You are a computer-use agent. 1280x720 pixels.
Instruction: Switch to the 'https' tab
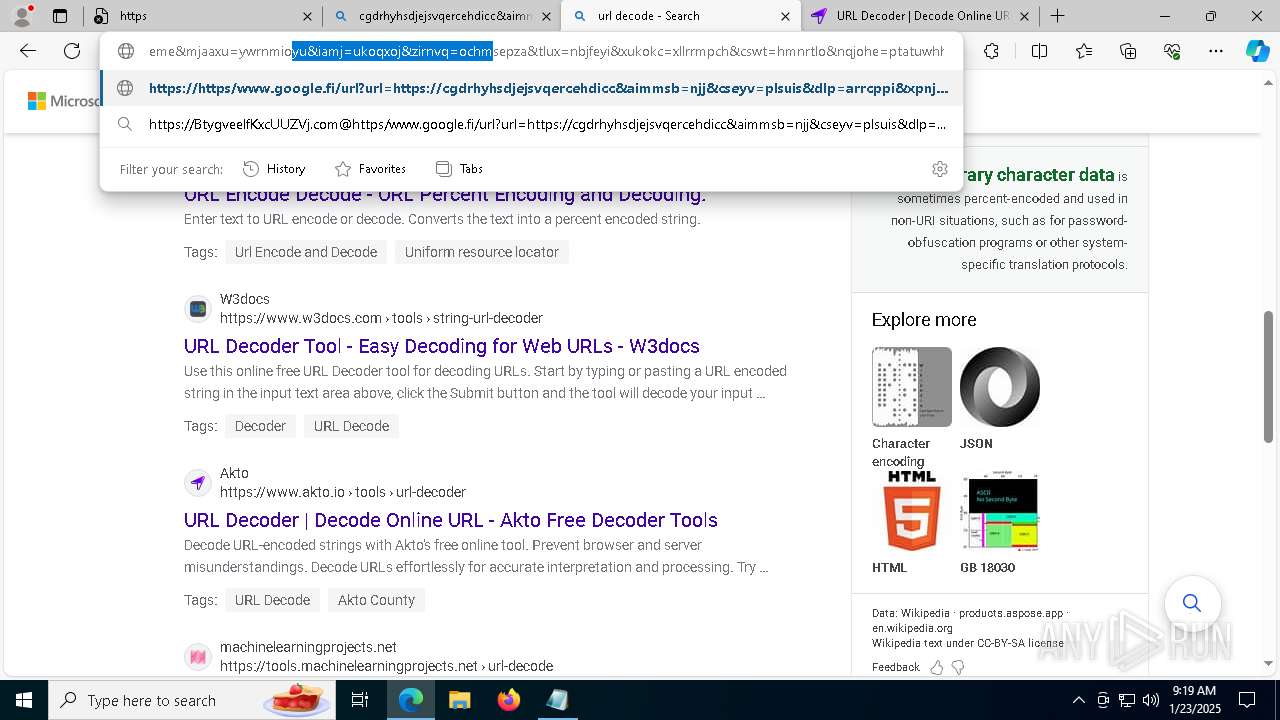coord(203,16)
